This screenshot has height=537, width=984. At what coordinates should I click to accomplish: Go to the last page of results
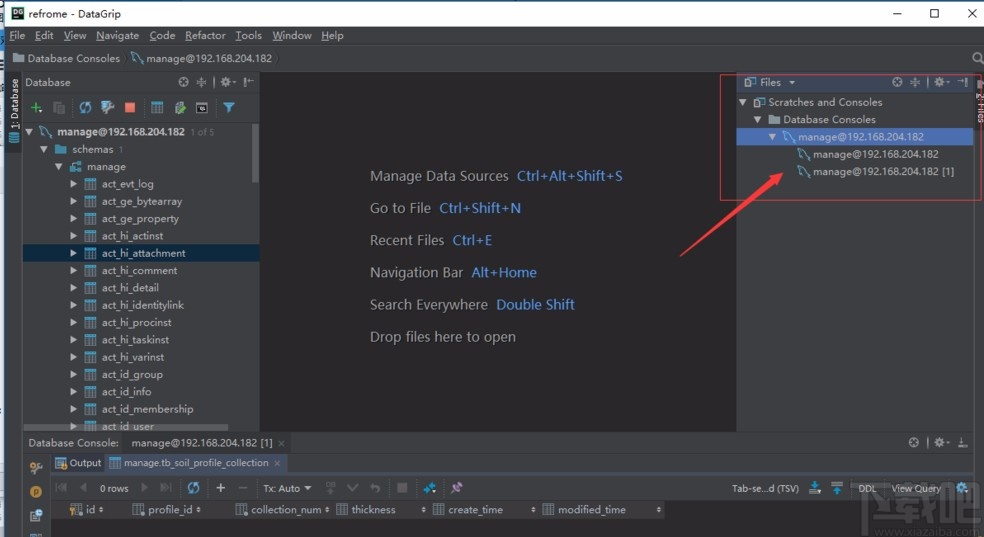[165, 488]
